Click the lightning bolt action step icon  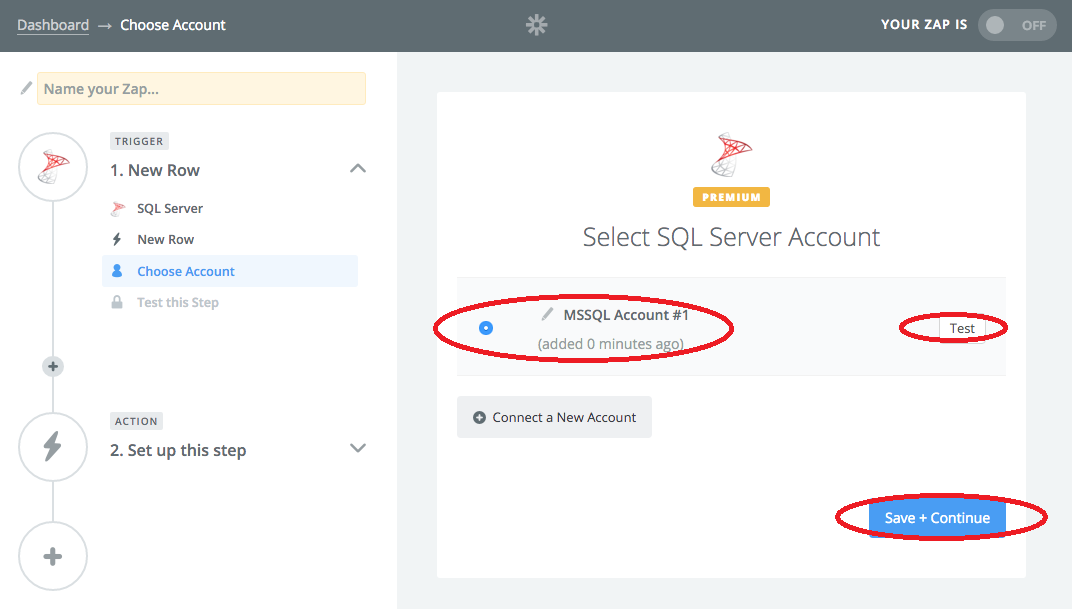(x=53, y=447)
